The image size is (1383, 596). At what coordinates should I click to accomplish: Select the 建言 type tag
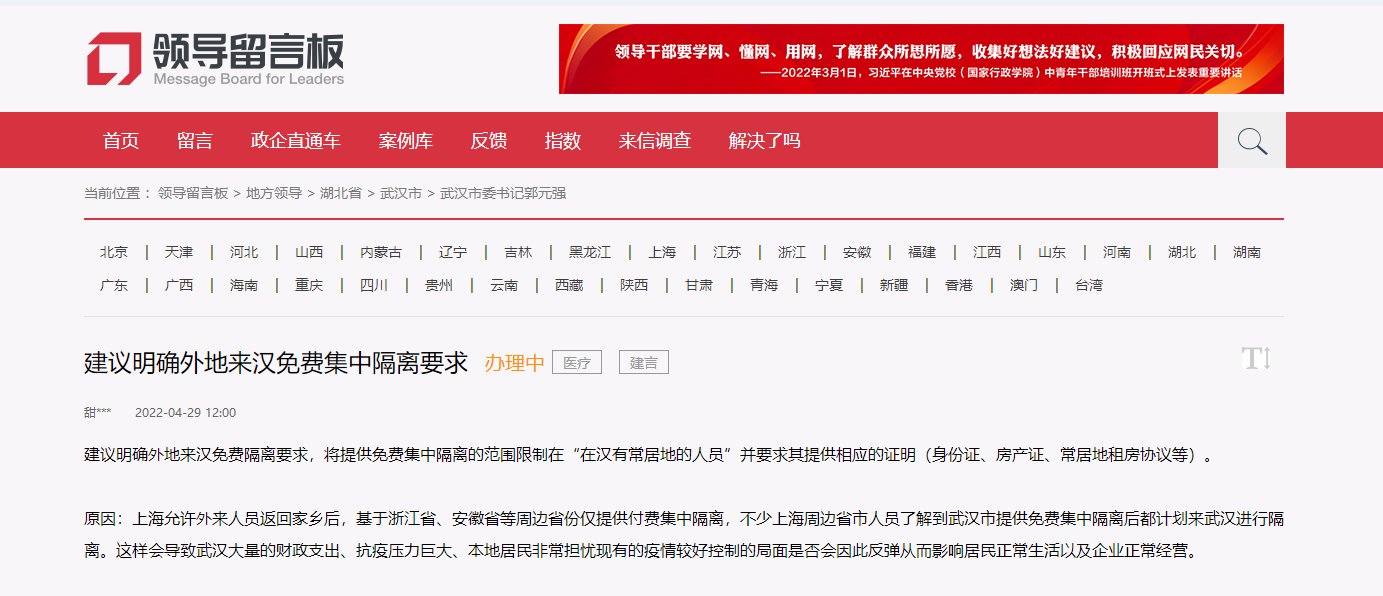(644, 363)
